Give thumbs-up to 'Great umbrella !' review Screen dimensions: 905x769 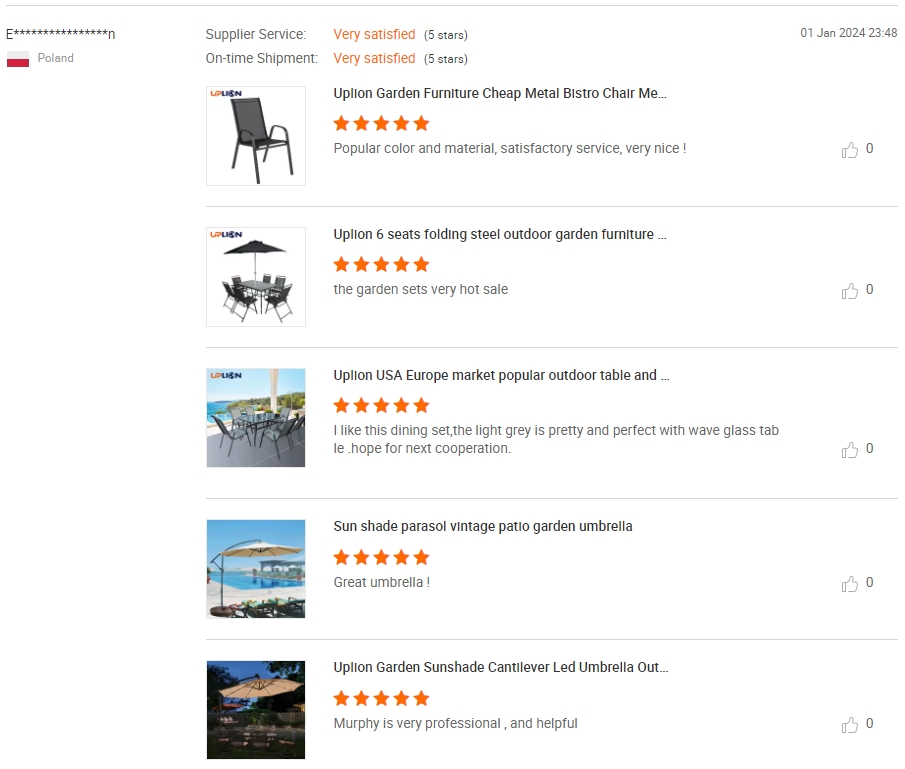tap(850, 584)
